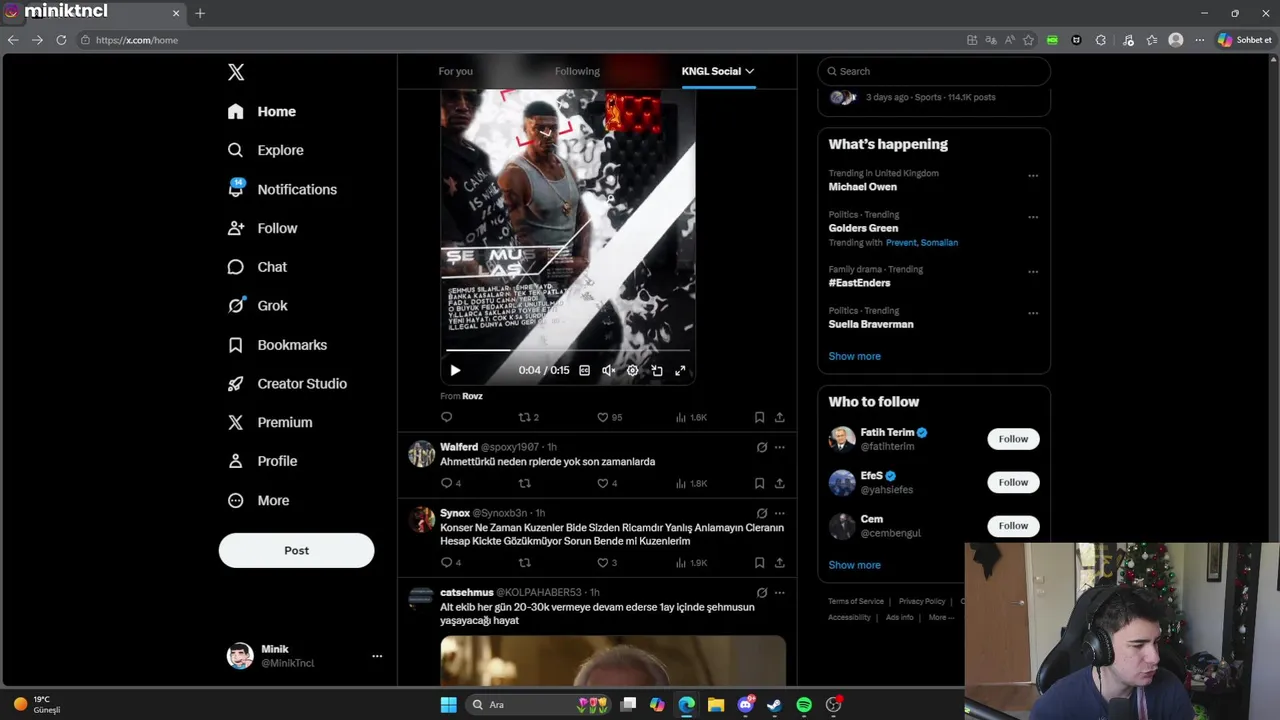Reload the browser page
The width and height of the screenshot is (1280, 720).
click(x=61, y=40)
